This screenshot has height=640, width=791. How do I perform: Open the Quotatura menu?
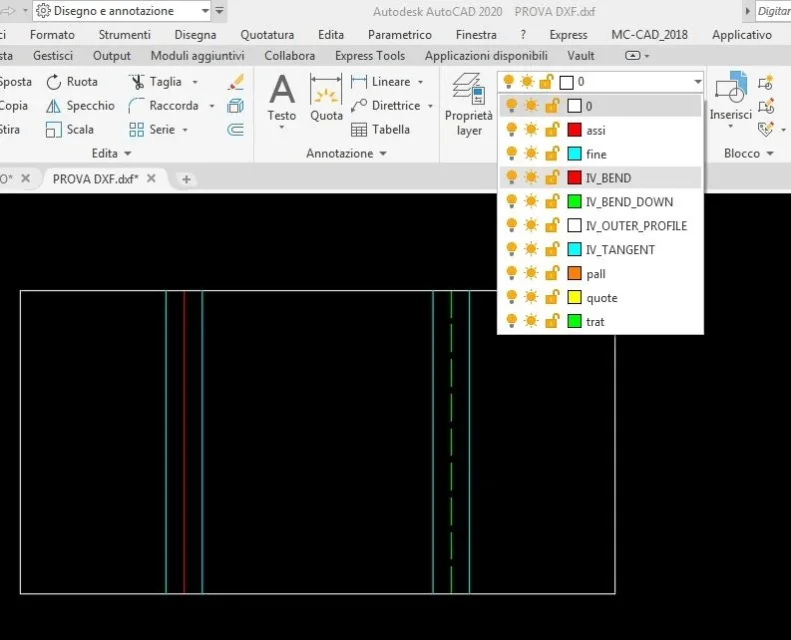tap(267, 35)
